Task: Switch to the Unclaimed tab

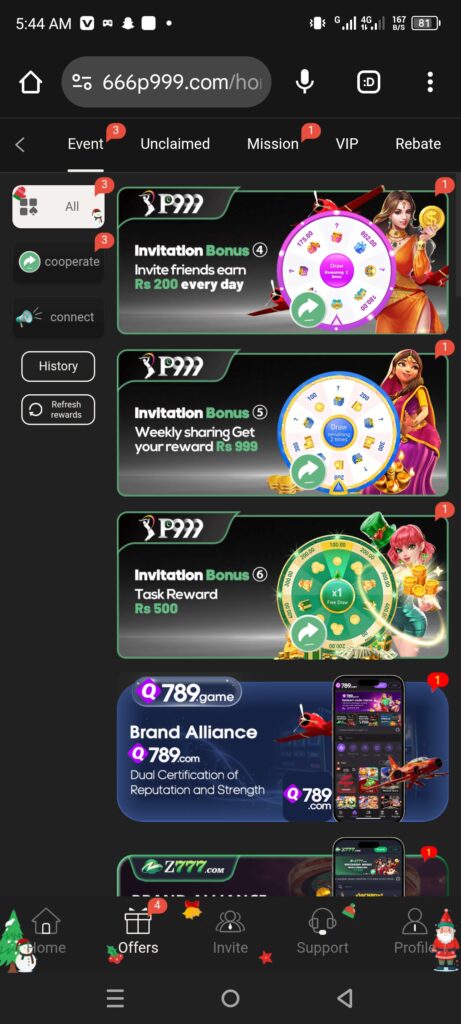Action: click(175, 144)
